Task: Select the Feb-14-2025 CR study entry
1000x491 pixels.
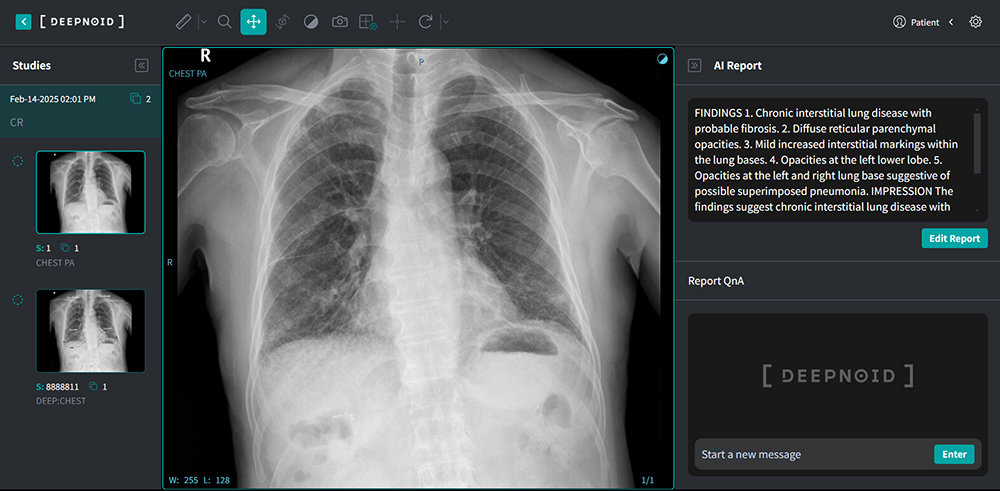Action: tap(80, 110)
